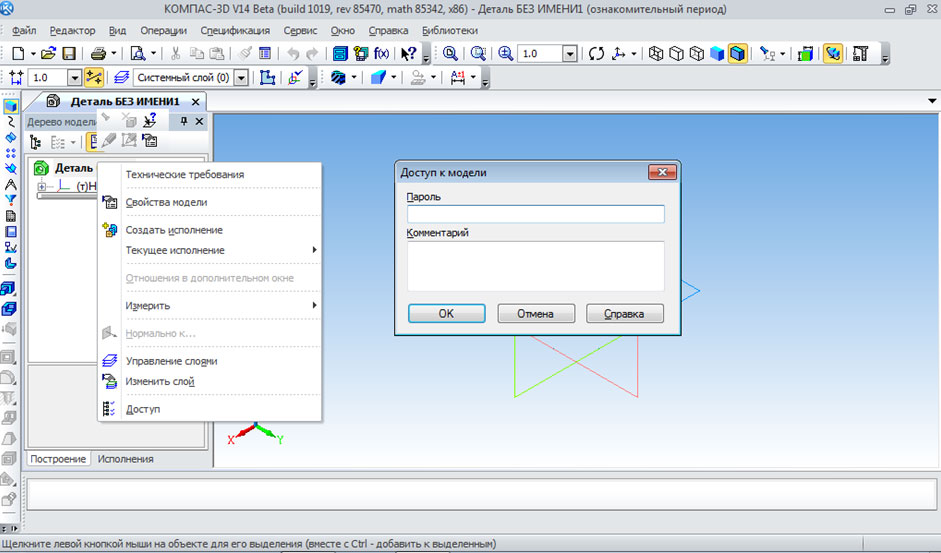Open Текущее исполнение submenu
This screenshot has width=941, height=553.
(x=209, y=250)
